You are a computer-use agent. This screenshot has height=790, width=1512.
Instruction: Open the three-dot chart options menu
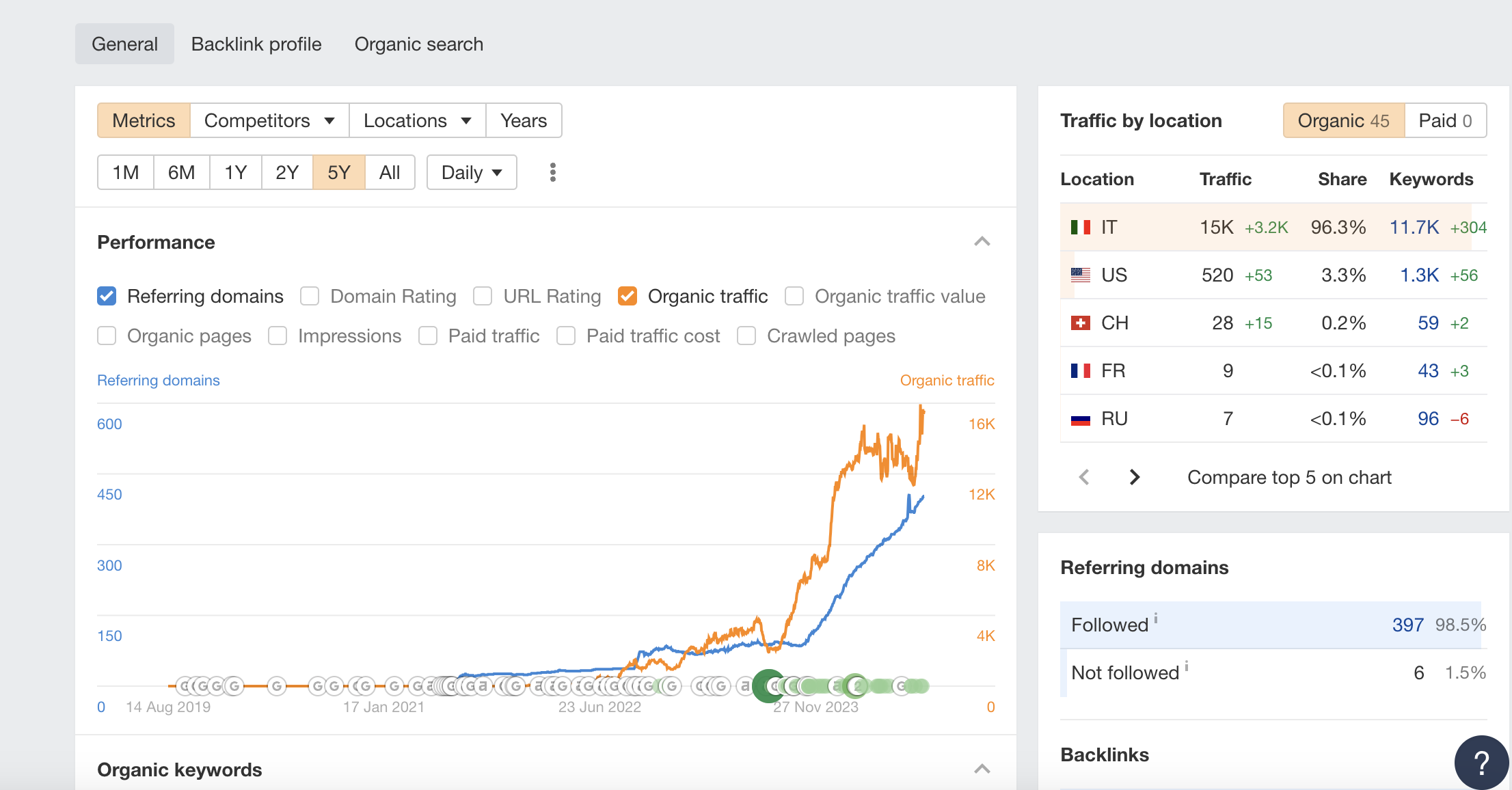pos(553,172)
